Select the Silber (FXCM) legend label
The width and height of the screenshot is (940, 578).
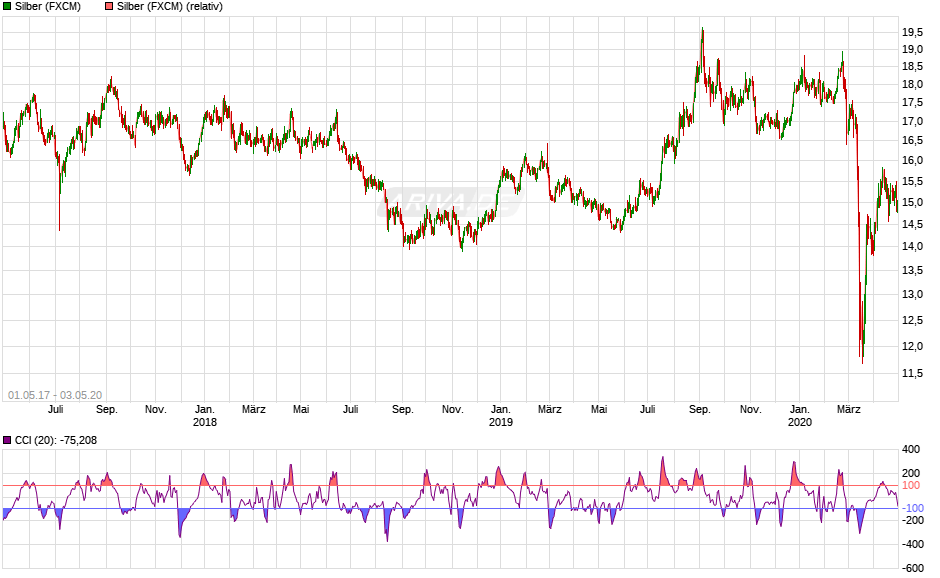tap(48, 7)
